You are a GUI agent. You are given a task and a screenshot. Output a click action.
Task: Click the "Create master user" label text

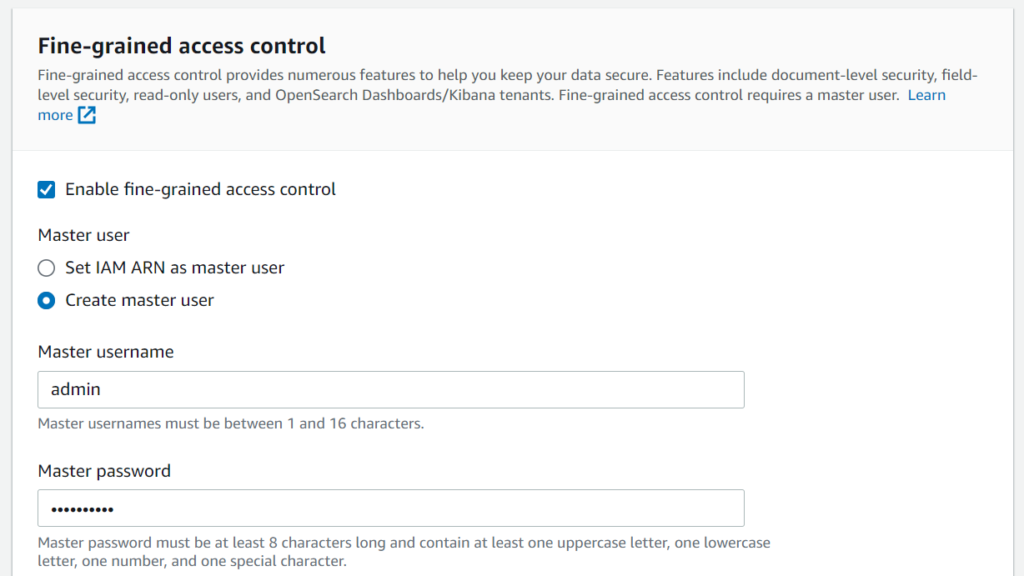pyautogui.click(x=139, y=300)
